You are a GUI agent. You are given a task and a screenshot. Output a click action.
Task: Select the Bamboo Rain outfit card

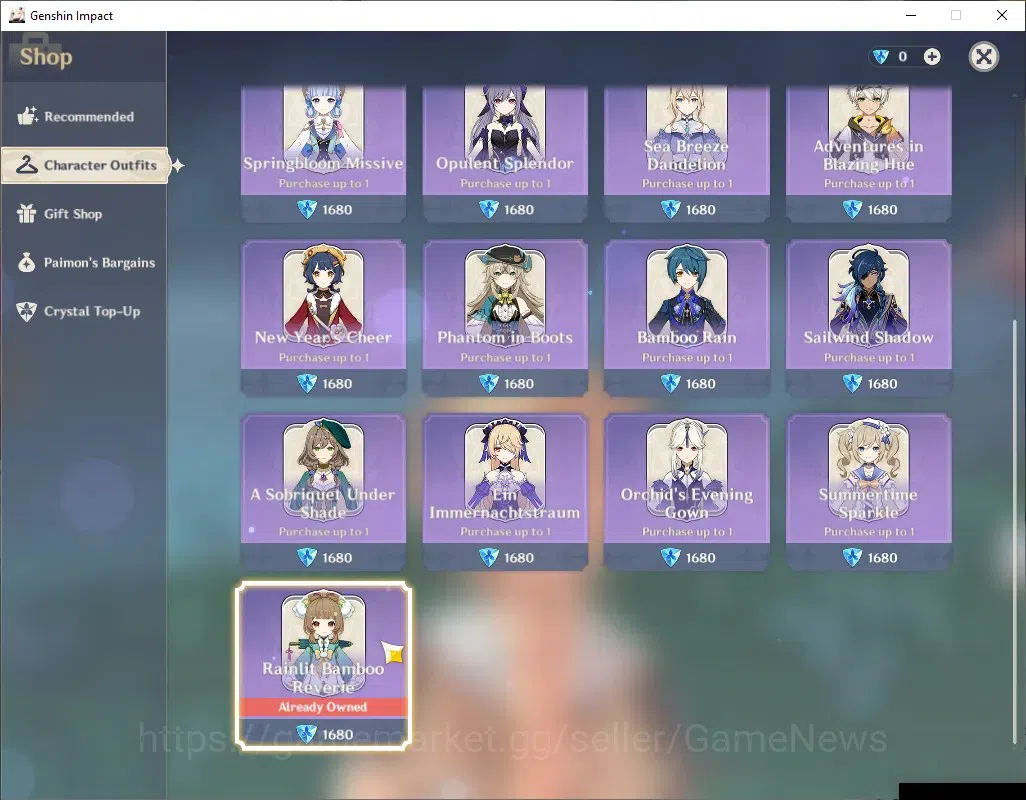click(x=686, y=317)
